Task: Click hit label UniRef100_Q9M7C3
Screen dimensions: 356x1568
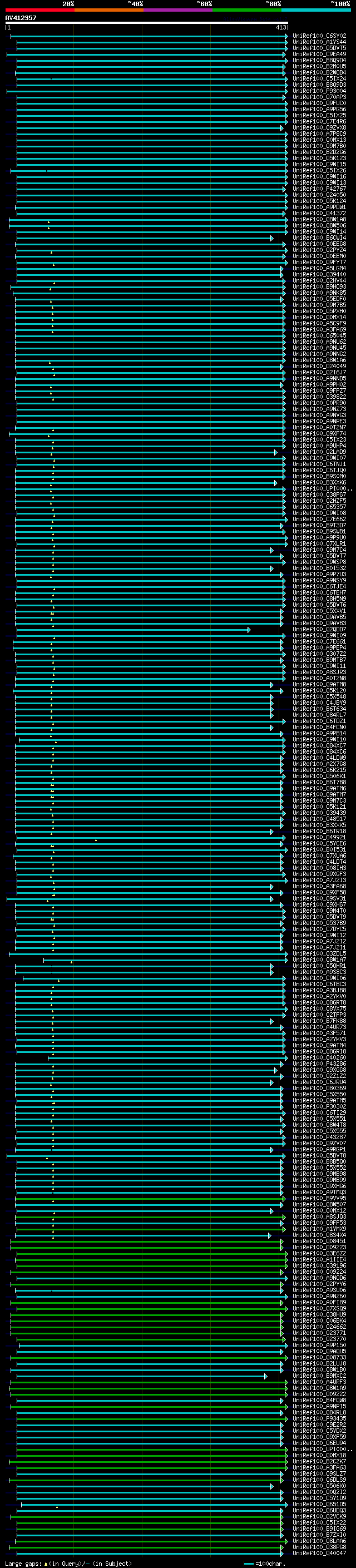Action: pos(319,801)
